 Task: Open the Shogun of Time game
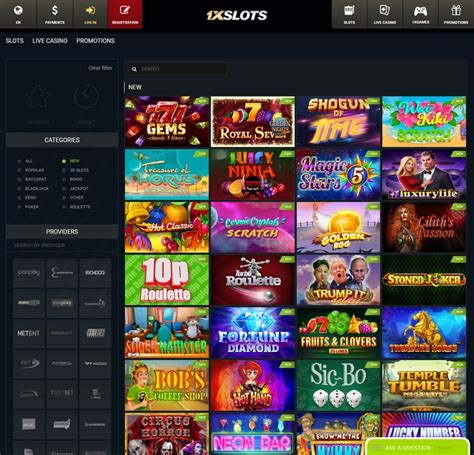point(338,122)
